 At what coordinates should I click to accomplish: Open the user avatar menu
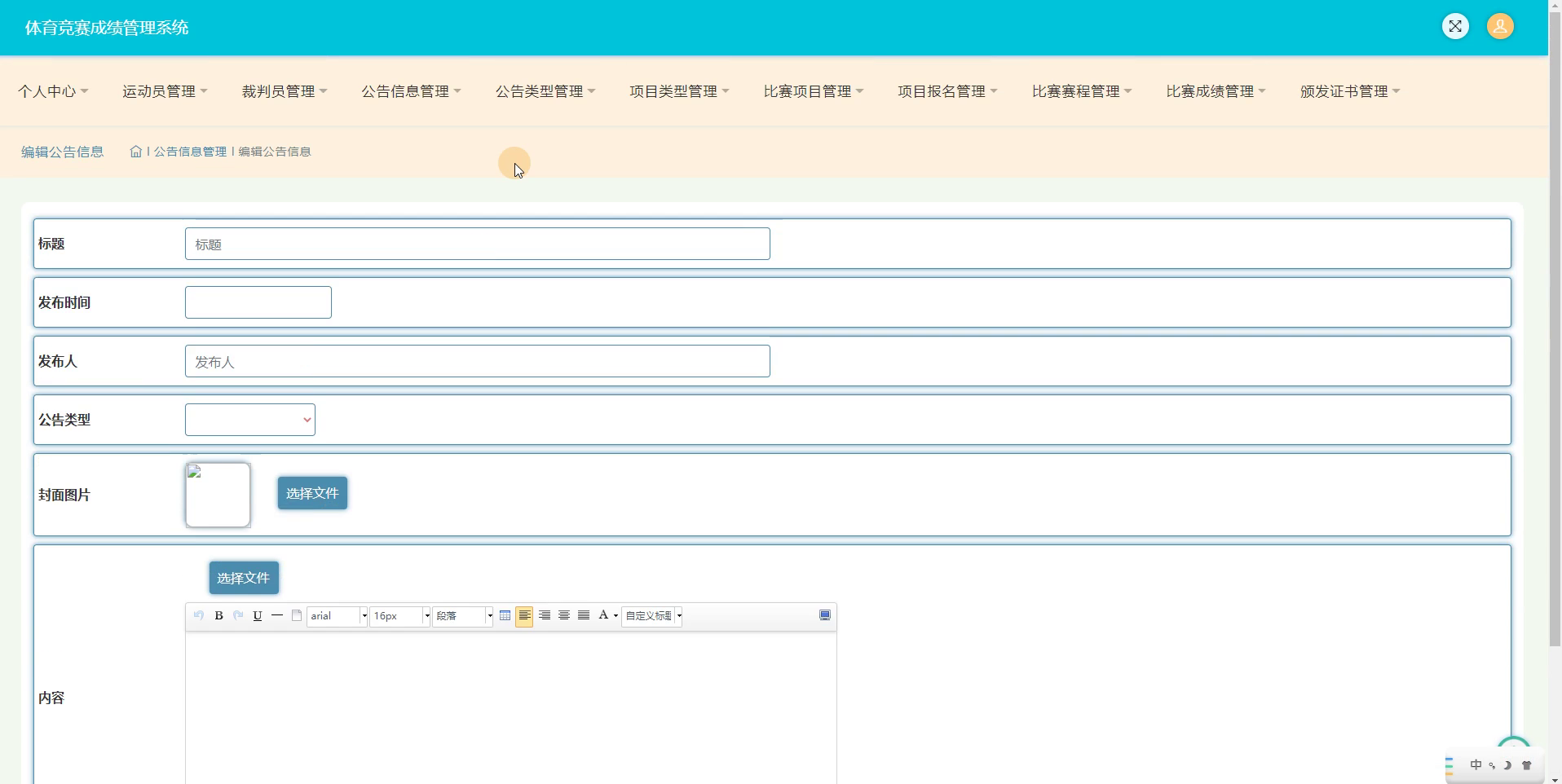click(1500, 27)
